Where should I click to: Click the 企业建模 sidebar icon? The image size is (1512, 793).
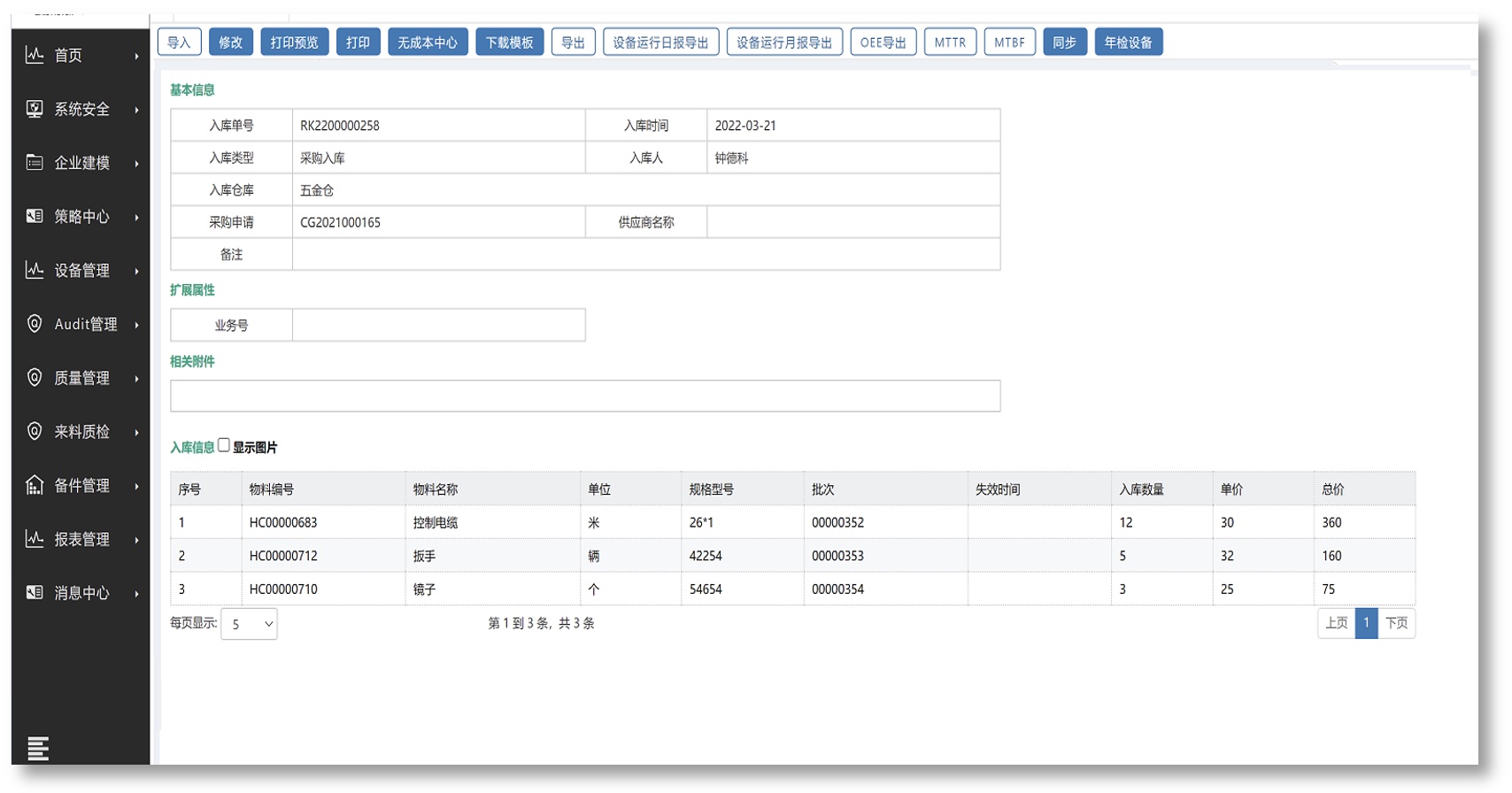[x=35, y=163]
